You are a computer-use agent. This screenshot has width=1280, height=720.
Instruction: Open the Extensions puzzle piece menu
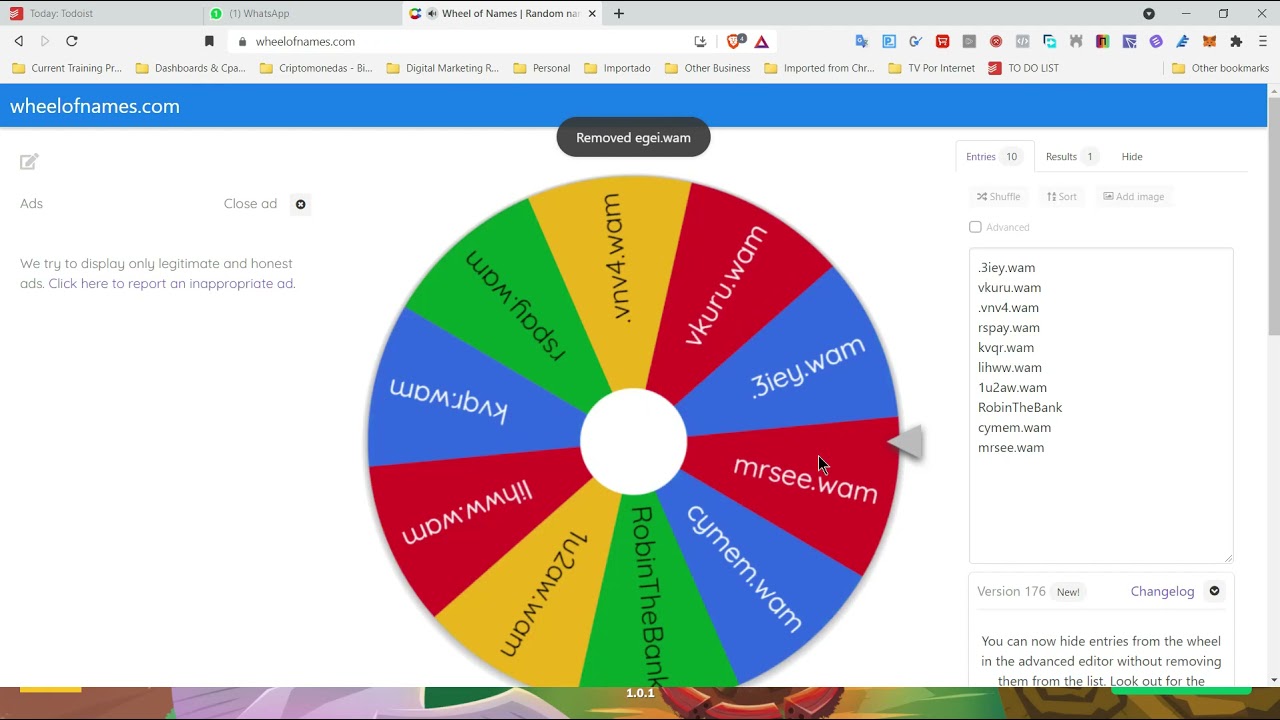click(1236, 41)
